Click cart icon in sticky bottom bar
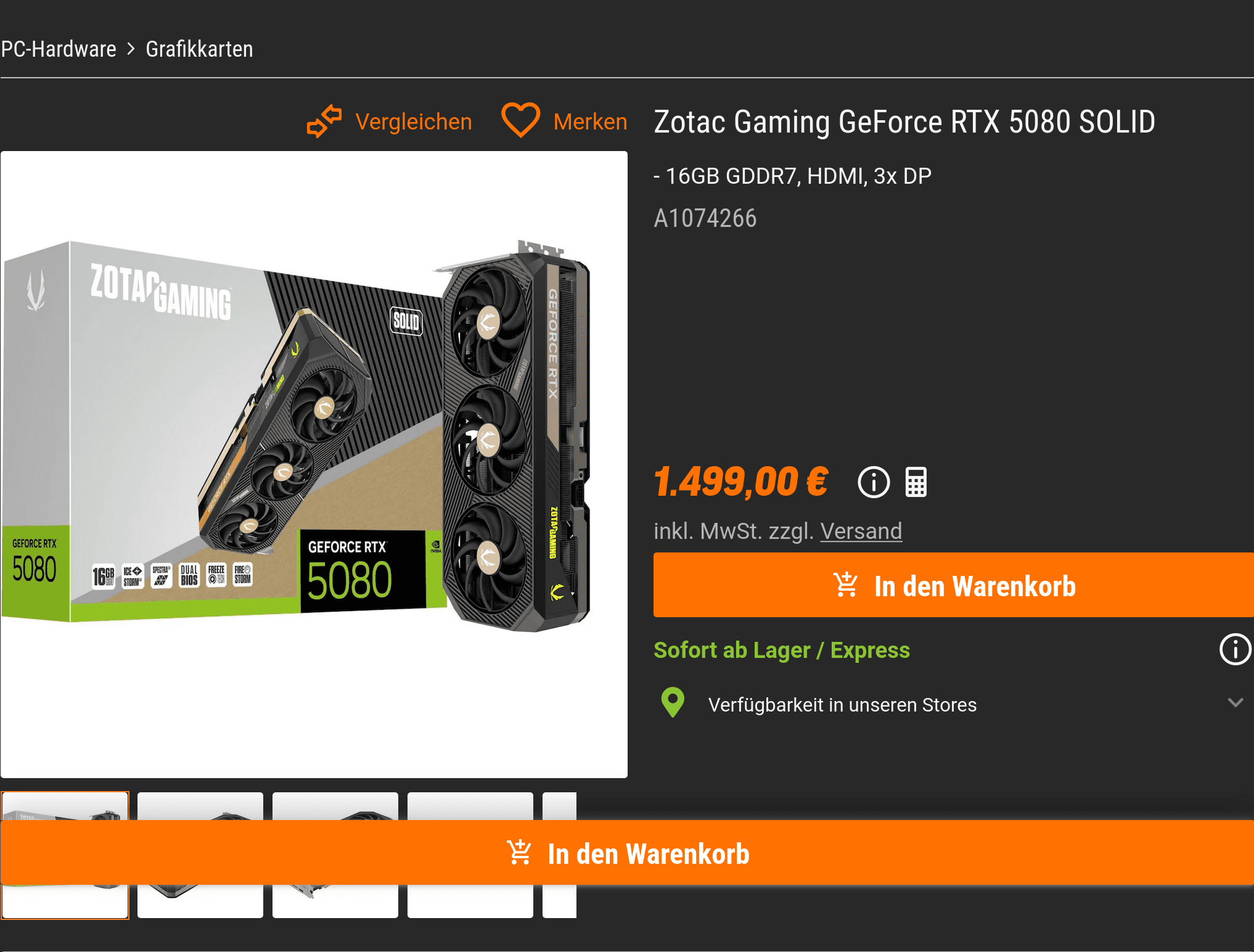The image size is (1254, 952). (519, 853)
